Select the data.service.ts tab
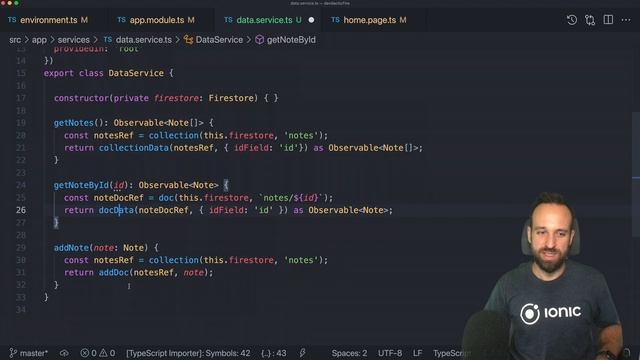Viewport: 640px width, 360px height. coord(264,20)
